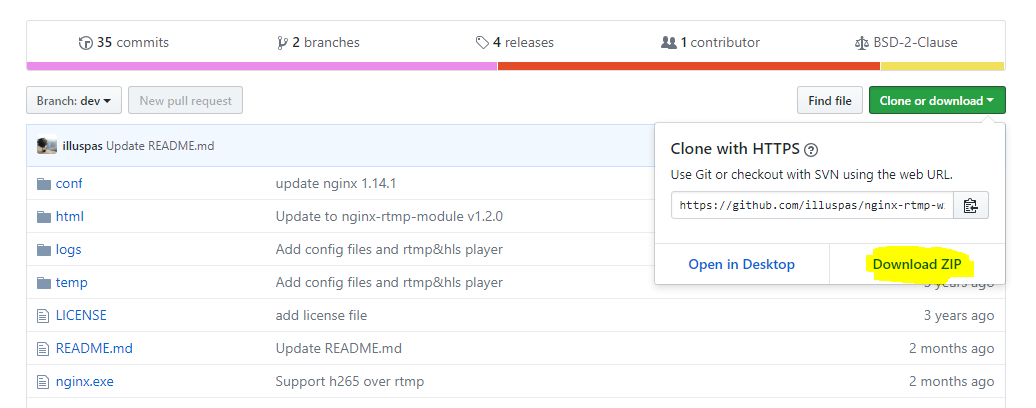Open commit 'update nginx 1.14.1'
The height and width of the screenshot is (408, 1036).
click(x=336, y=184)
